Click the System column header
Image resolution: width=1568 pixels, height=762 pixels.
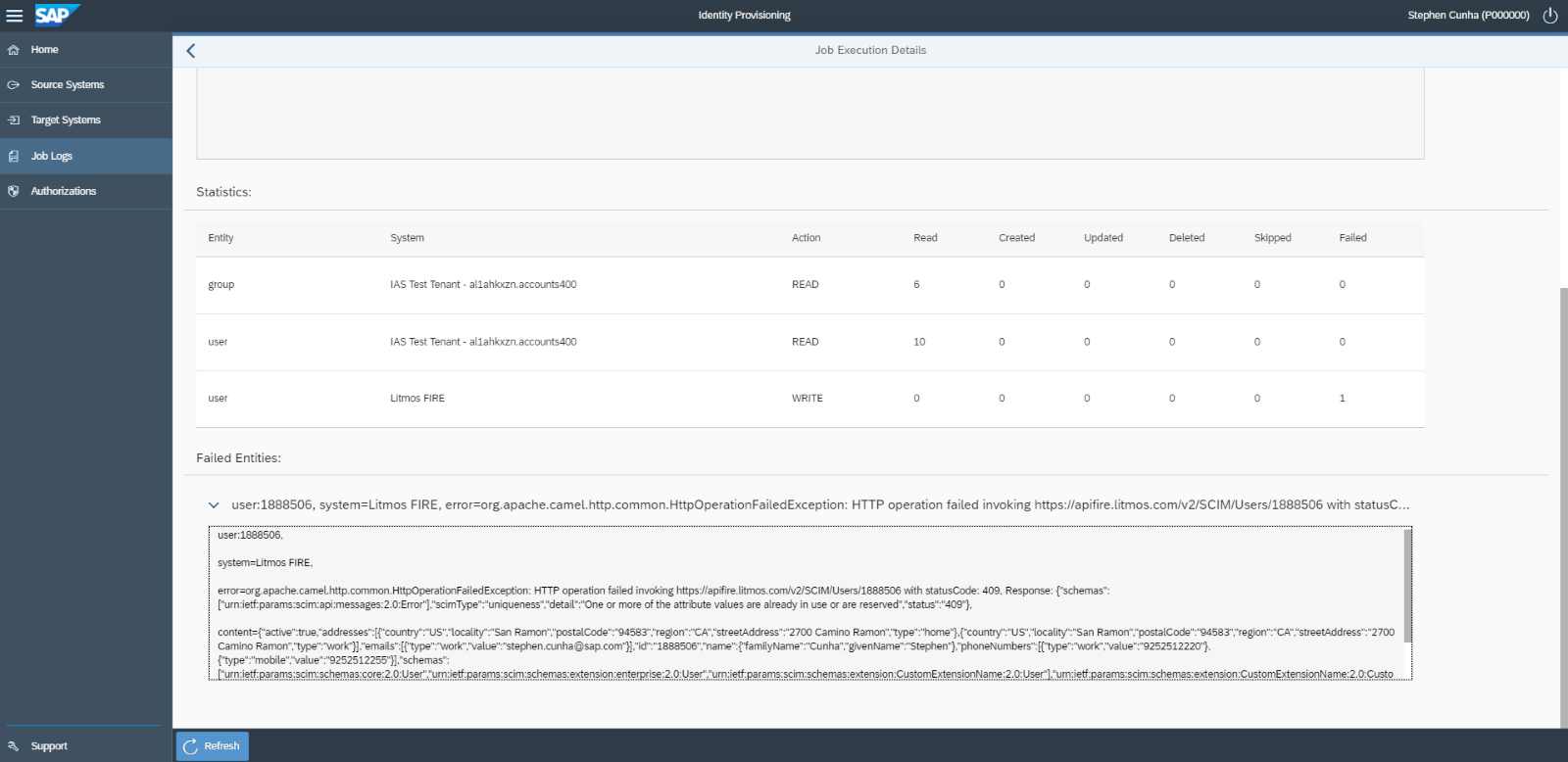click(408, 238)
